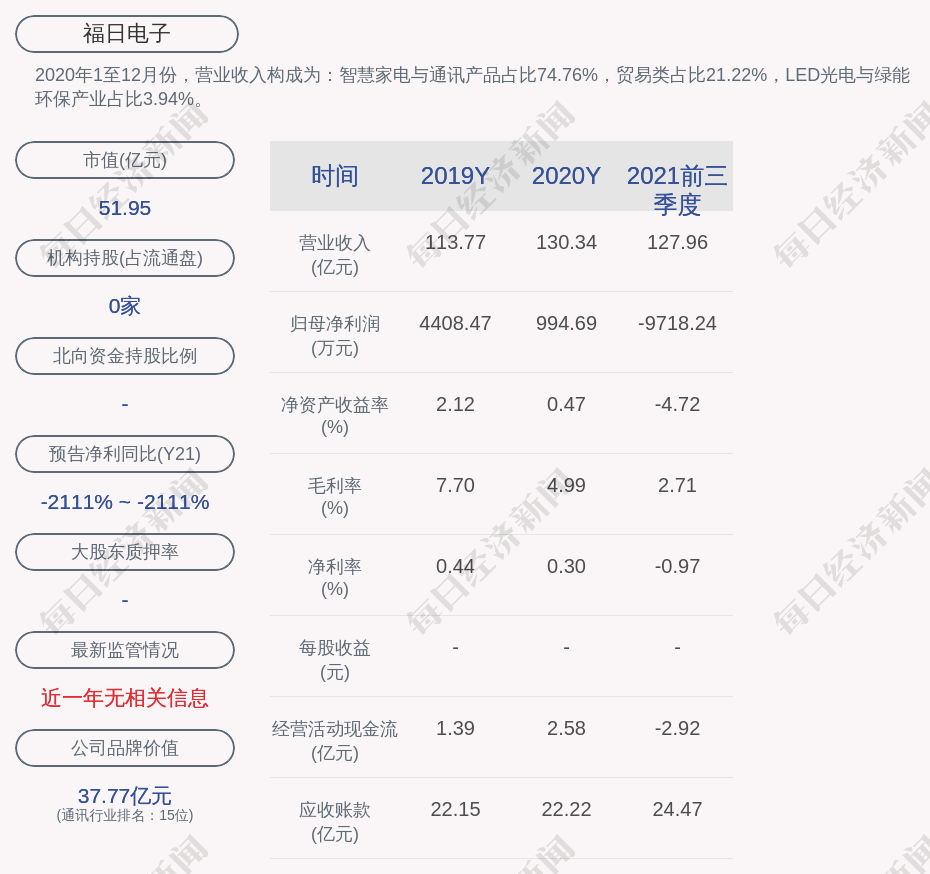Click the 最新监管情况 label pill

pyautogui.click(x=125, y=650)
